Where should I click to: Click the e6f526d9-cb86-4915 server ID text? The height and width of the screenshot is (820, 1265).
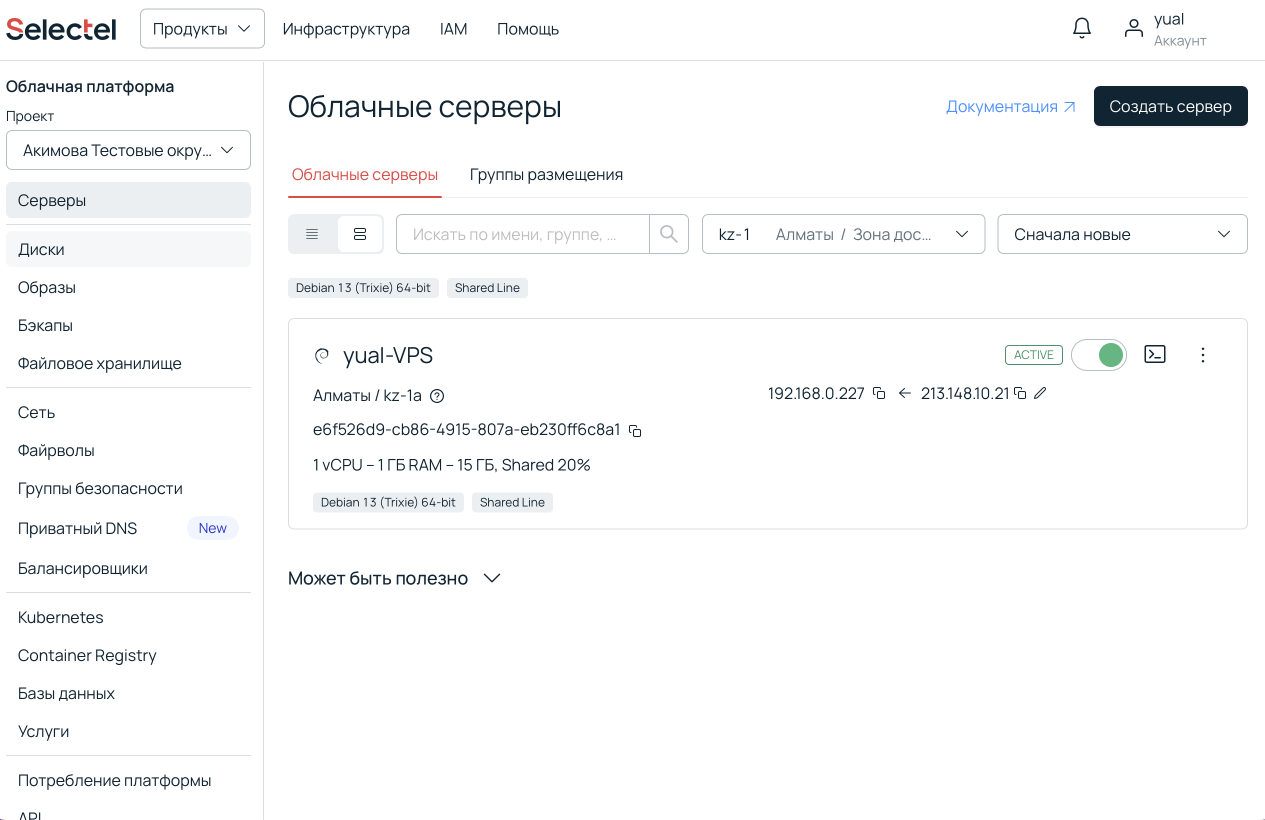click(x=467, y=430)
